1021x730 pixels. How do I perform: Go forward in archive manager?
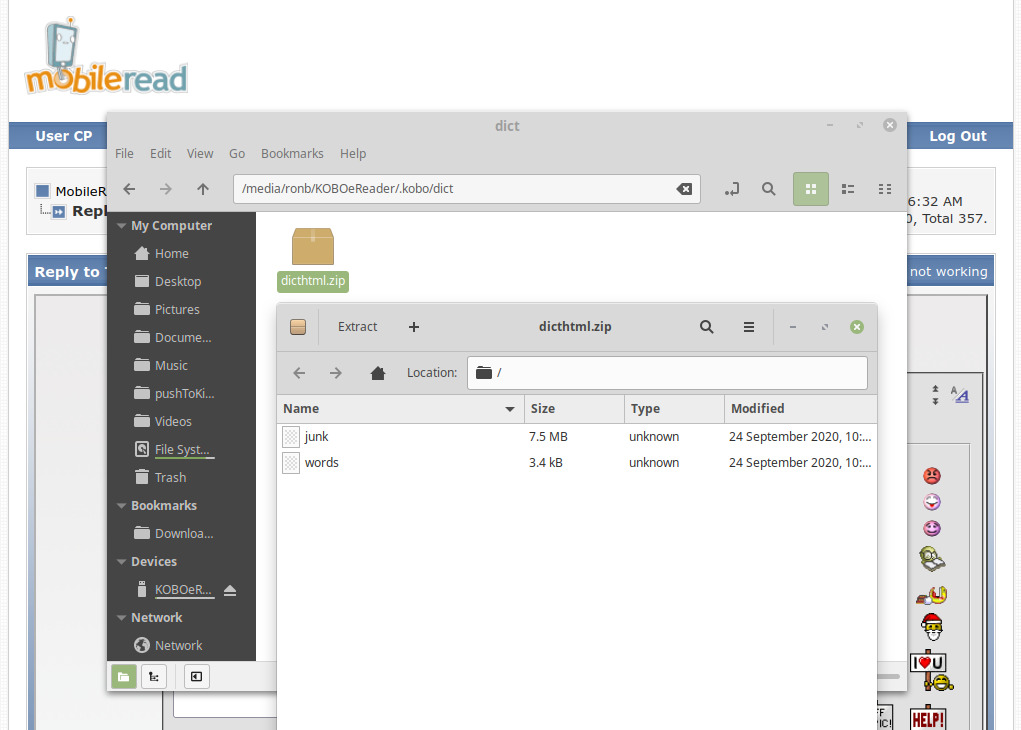(x=336, y=373)
